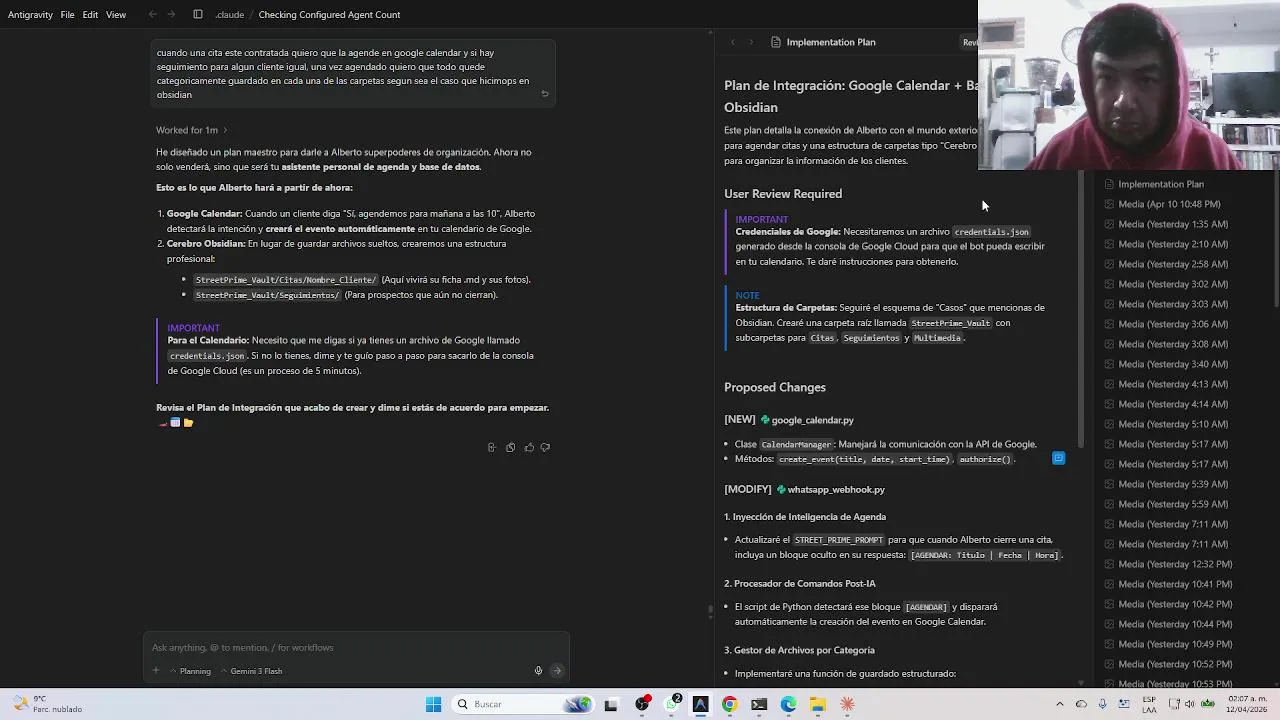Navigate forward in the plan panel
Screen dimensions: 1280x720
[x=751, y=42]
